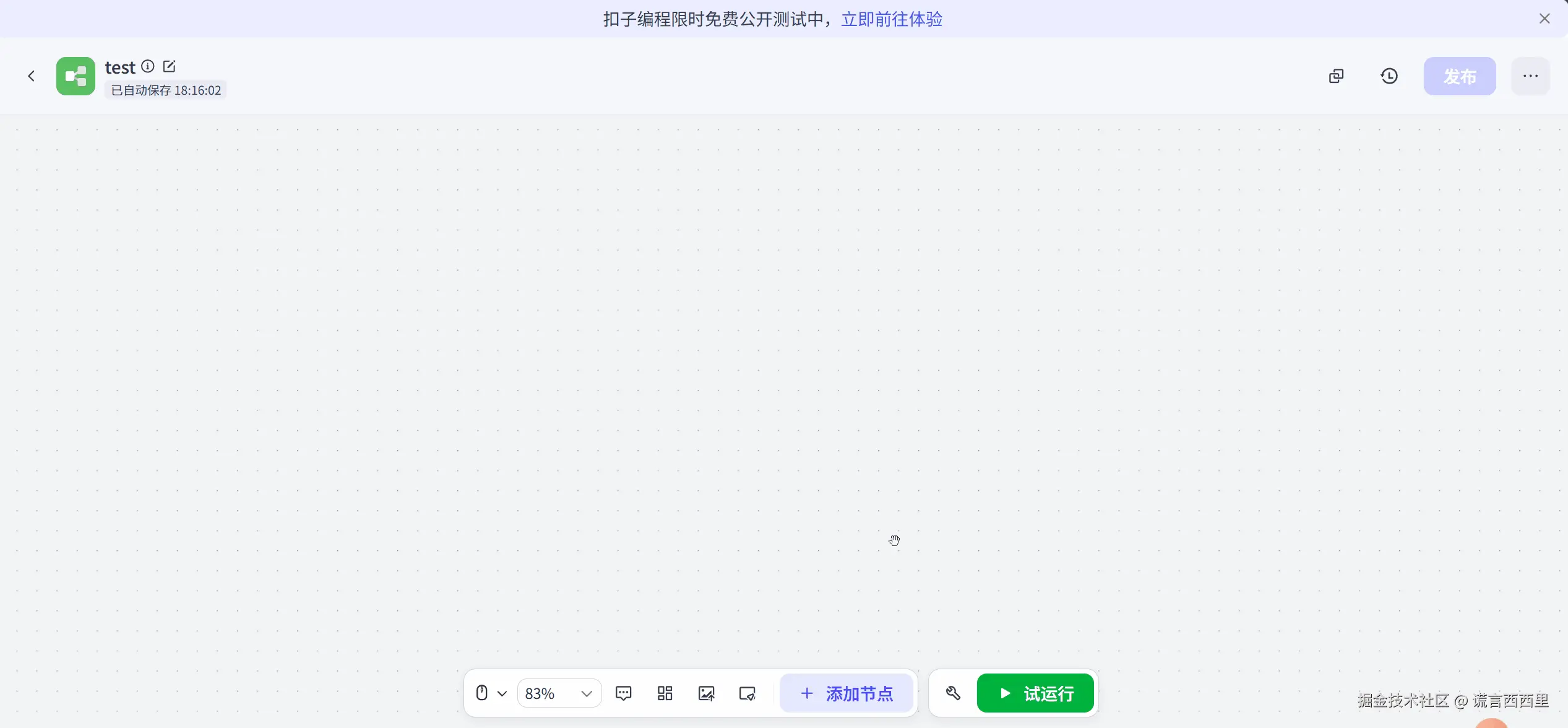
Task: Click the green test workflow icon
Action: (x=75, y=76)
